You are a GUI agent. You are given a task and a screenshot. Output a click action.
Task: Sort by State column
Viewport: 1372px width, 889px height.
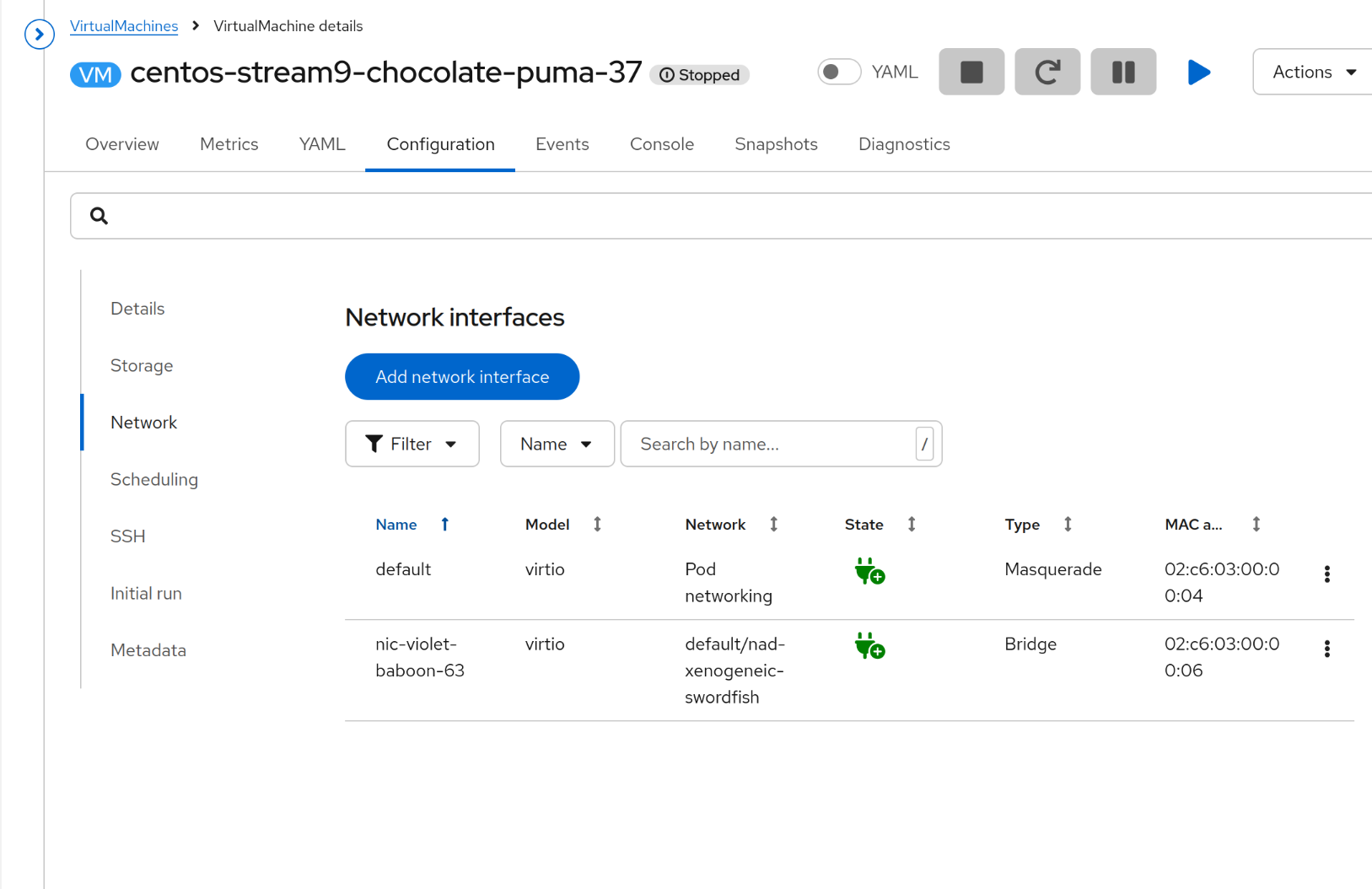pyautogui.click(x=912, y=525)
